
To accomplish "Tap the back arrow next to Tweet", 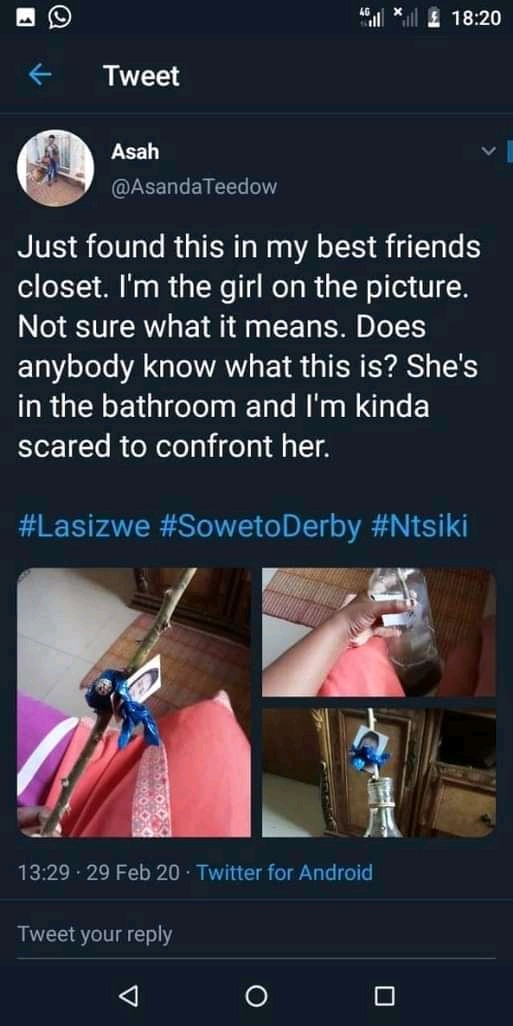I will pos(40,76).
